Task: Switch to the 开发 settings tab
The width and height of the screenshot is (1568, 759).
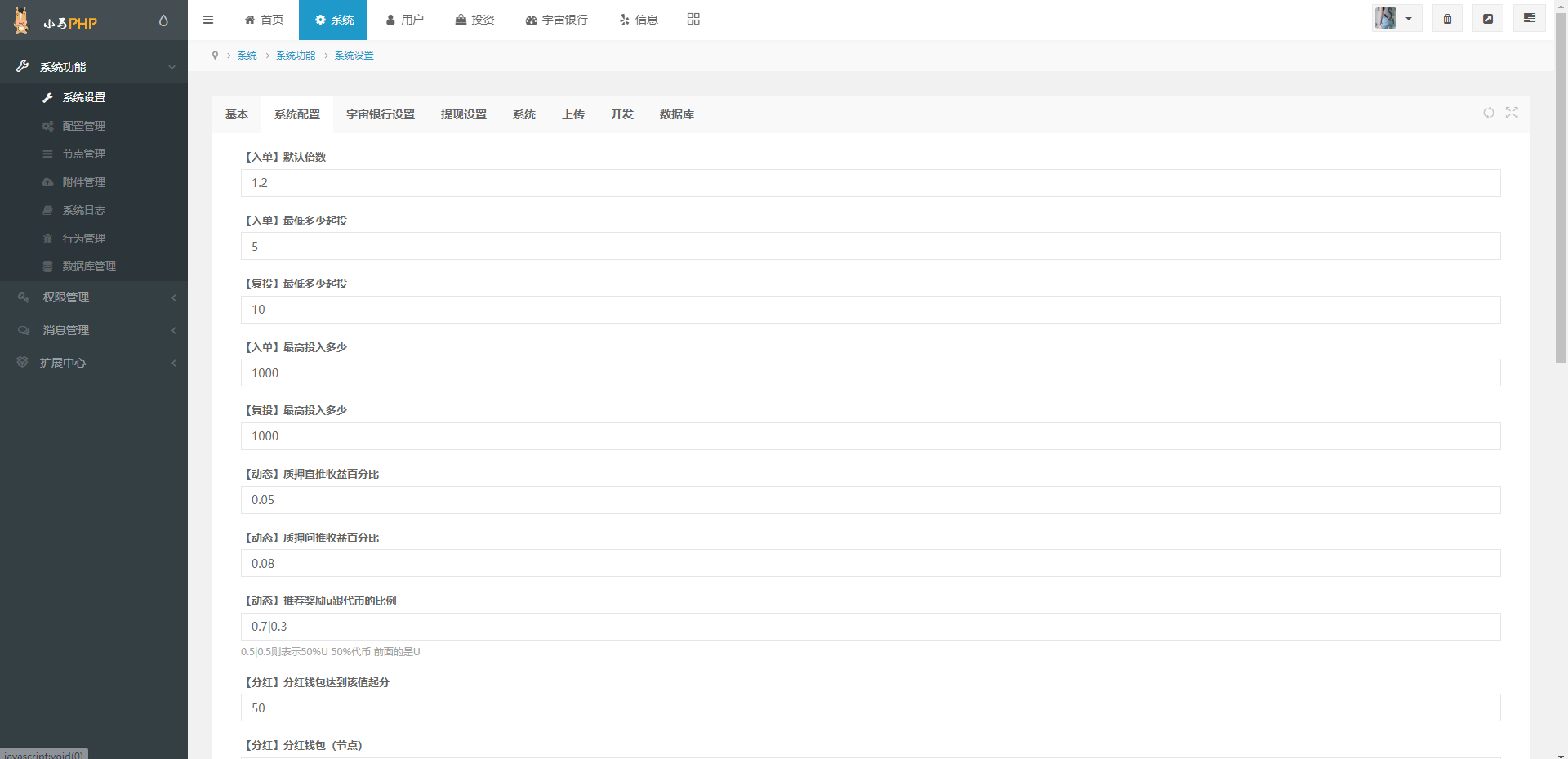Action: point(622,114)
